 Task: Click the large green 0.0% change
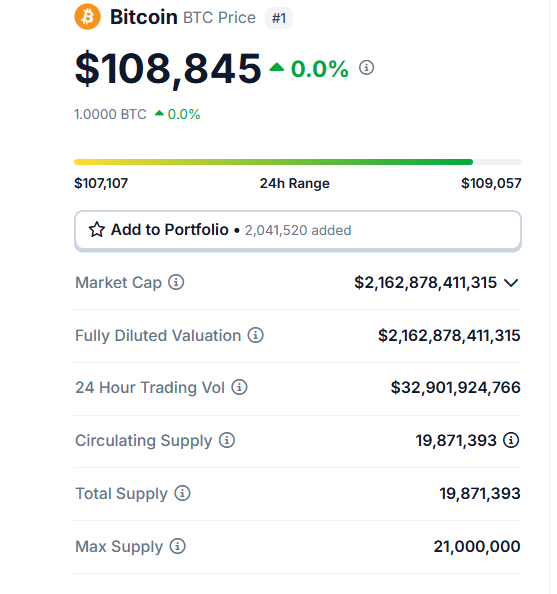coord(319,69)
